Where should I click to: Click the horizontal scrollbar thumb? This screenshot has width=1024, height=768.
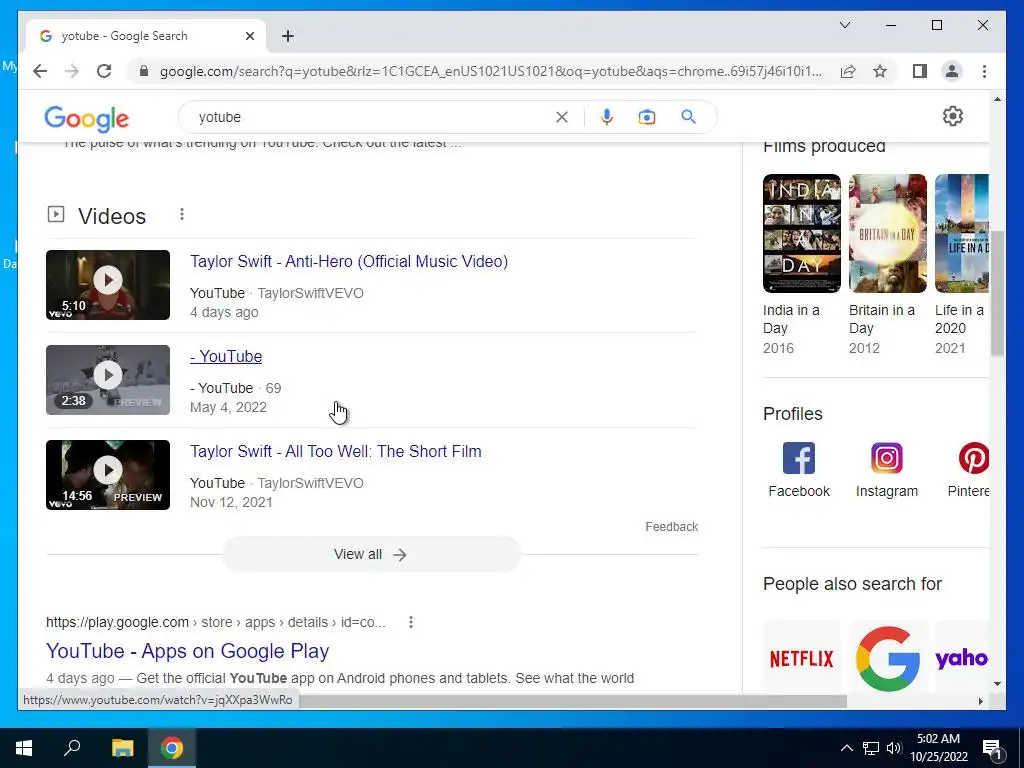click(573, 701)
